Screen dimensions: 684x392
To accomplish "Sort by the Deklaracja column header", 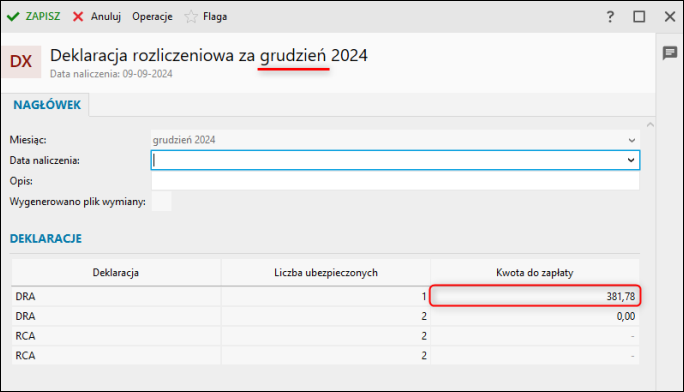I will pyautogui.click(x=116, y=273).
